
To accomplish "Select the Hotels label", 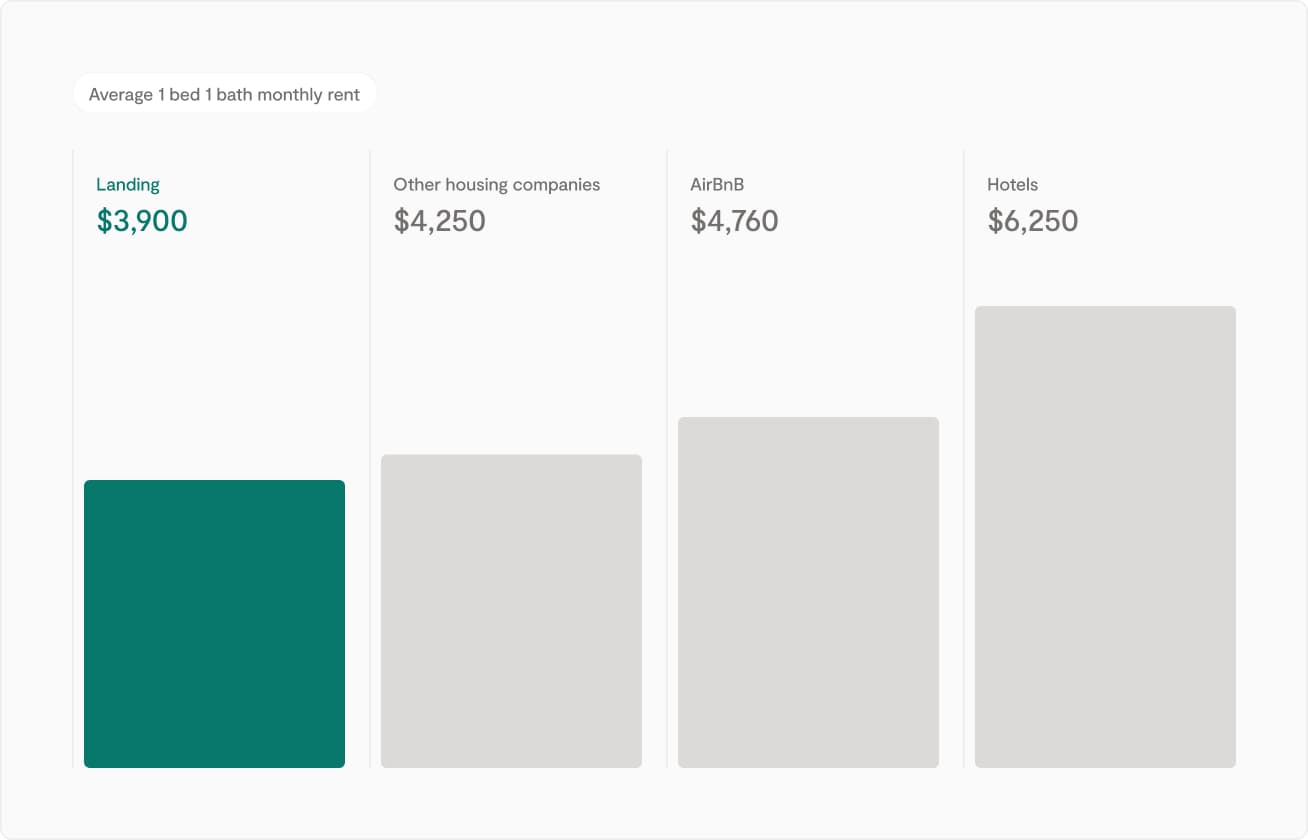I will click(x=1013, y=185).
